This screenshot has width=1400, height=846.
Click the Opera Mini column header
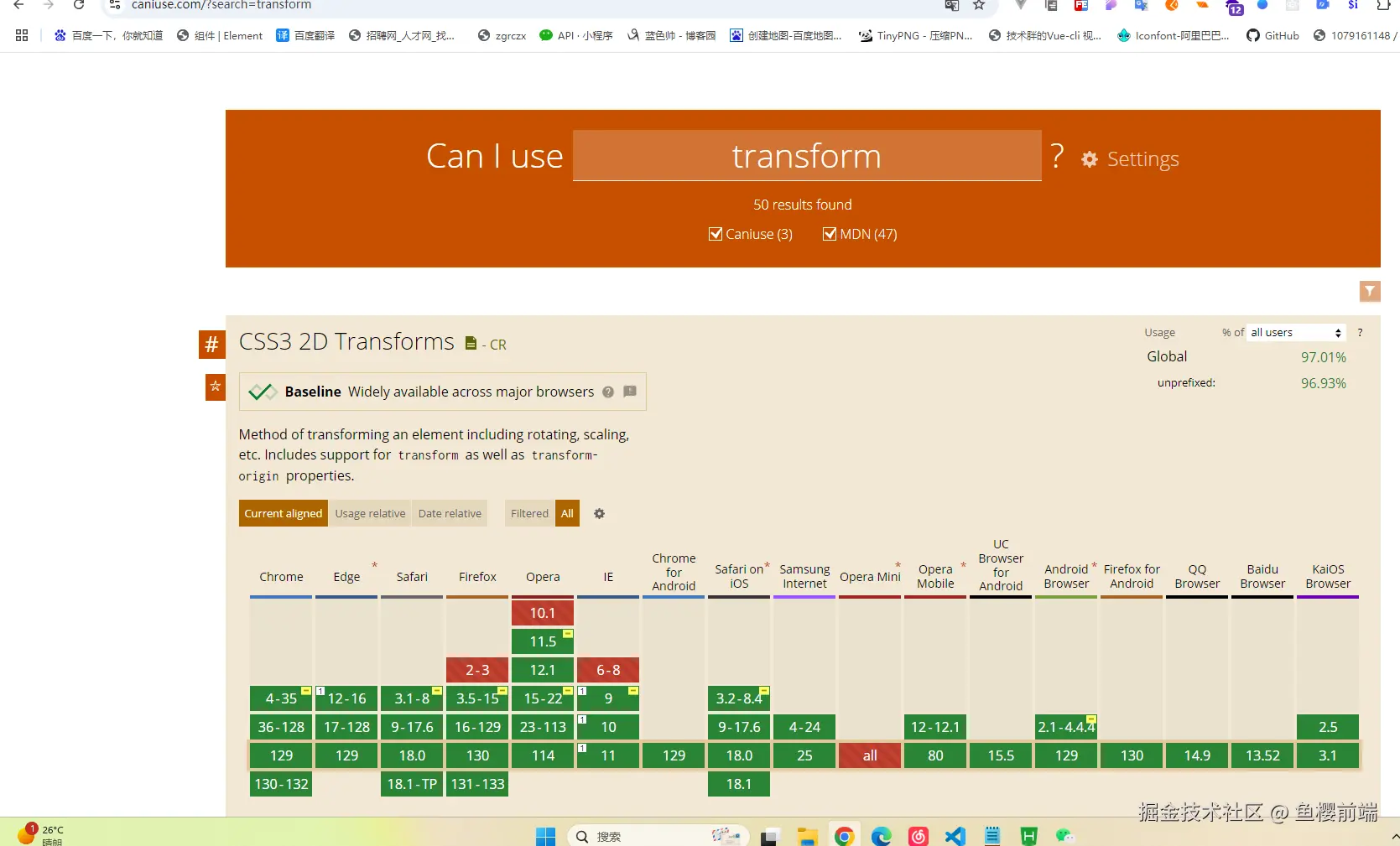click(x=870, y=577)
